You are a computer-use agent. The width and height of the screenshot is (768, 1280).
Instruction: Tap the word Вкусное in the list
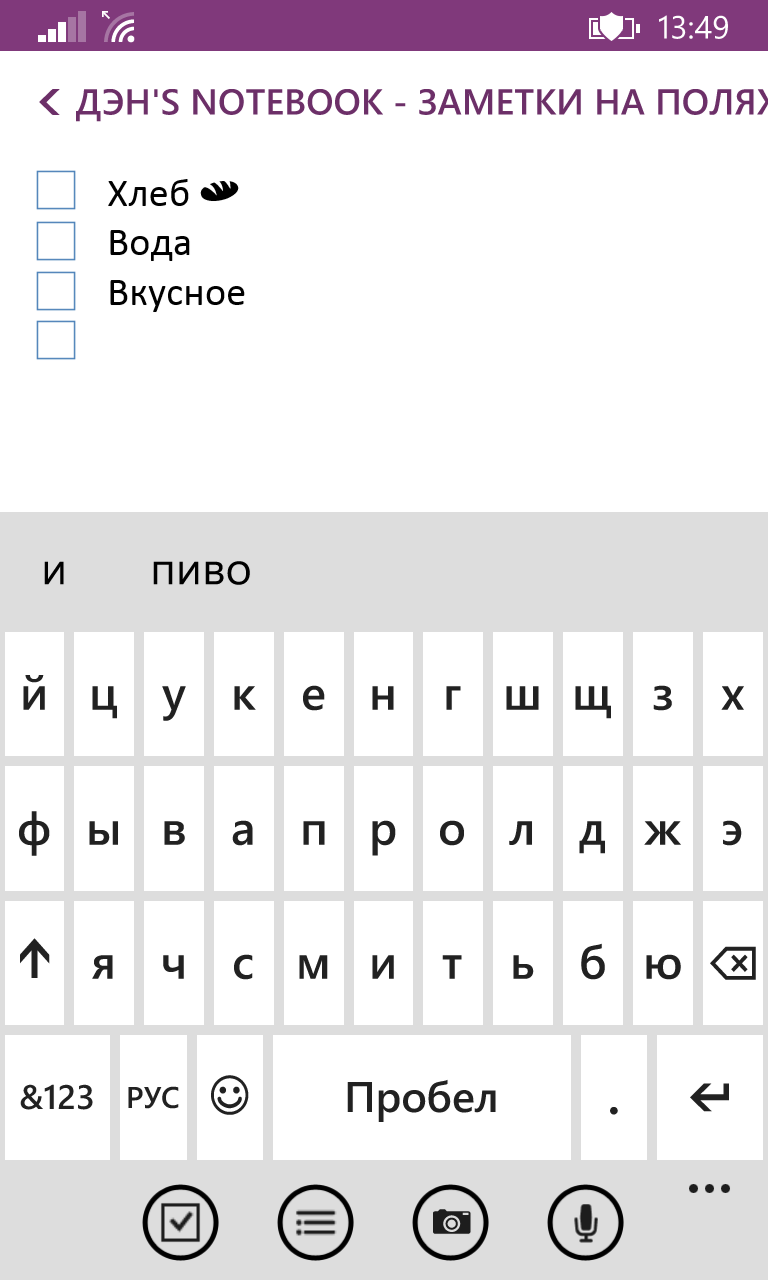coord(177,293)
